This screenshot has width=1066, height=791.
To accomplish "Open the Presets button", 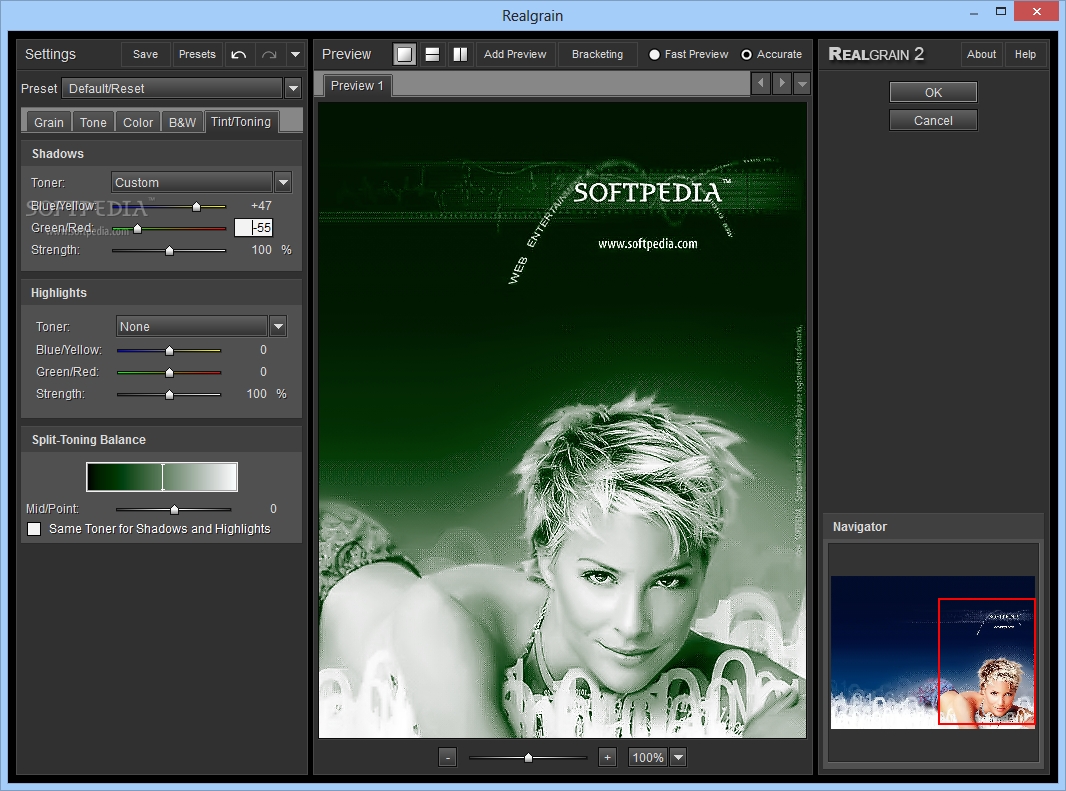I will 197,54.
